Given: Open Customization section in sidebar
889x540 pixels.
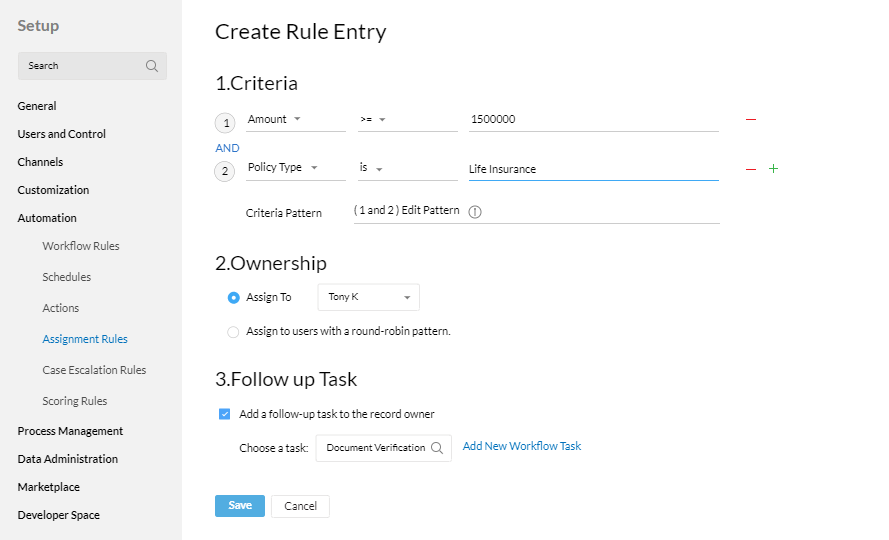Looking at the screenshot, I should 53,190.
